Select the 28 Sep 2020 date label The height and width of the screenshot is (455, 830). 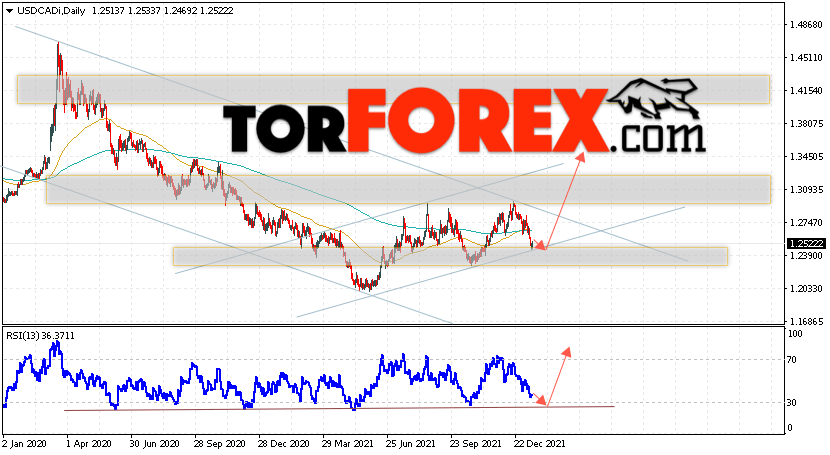pos(219,443)
